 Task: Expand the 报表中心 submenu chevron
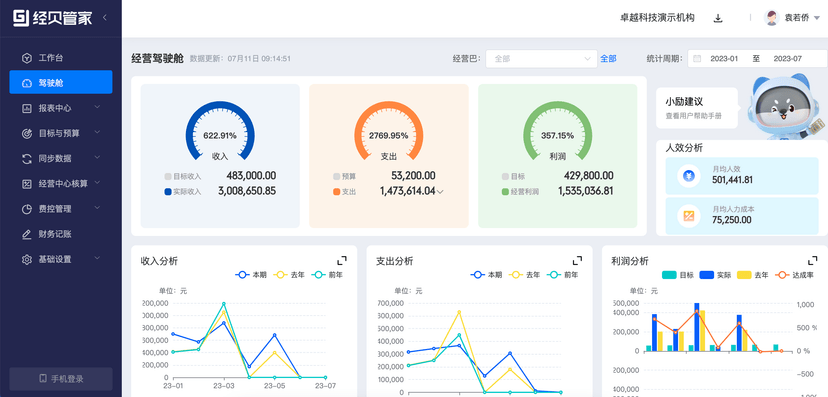[97, 107]
